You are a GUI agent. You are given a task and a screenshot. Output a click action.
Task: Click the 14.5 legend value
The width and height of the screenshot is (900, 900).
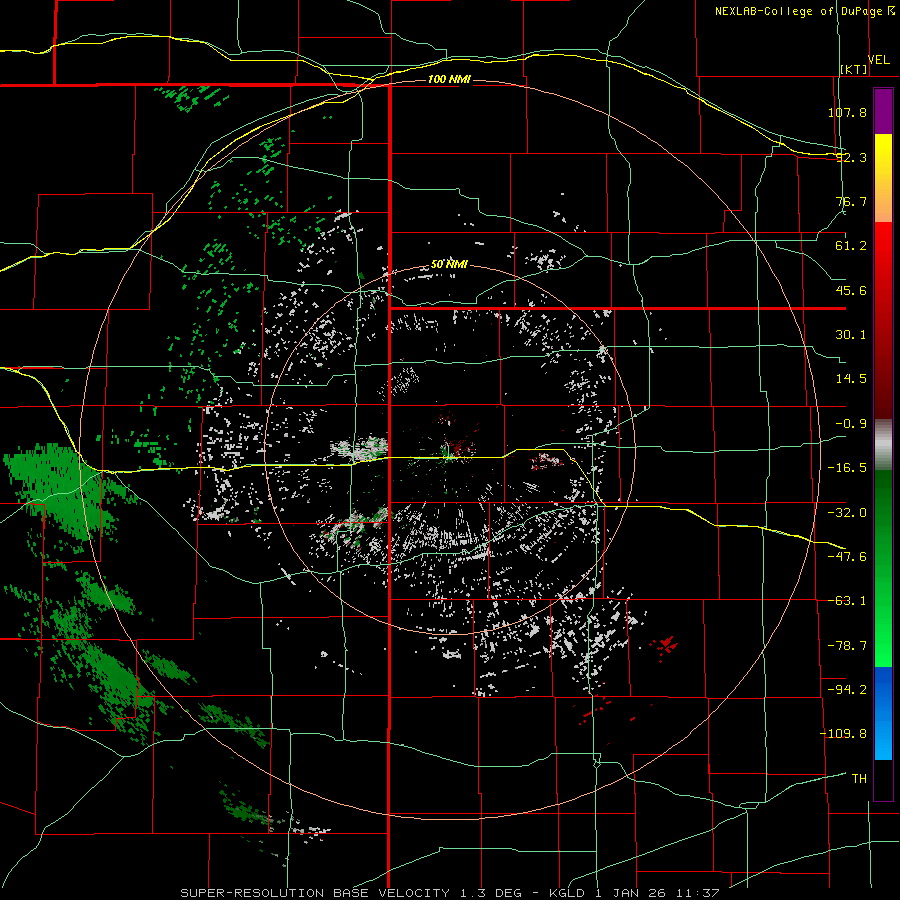tap(851, 379)
